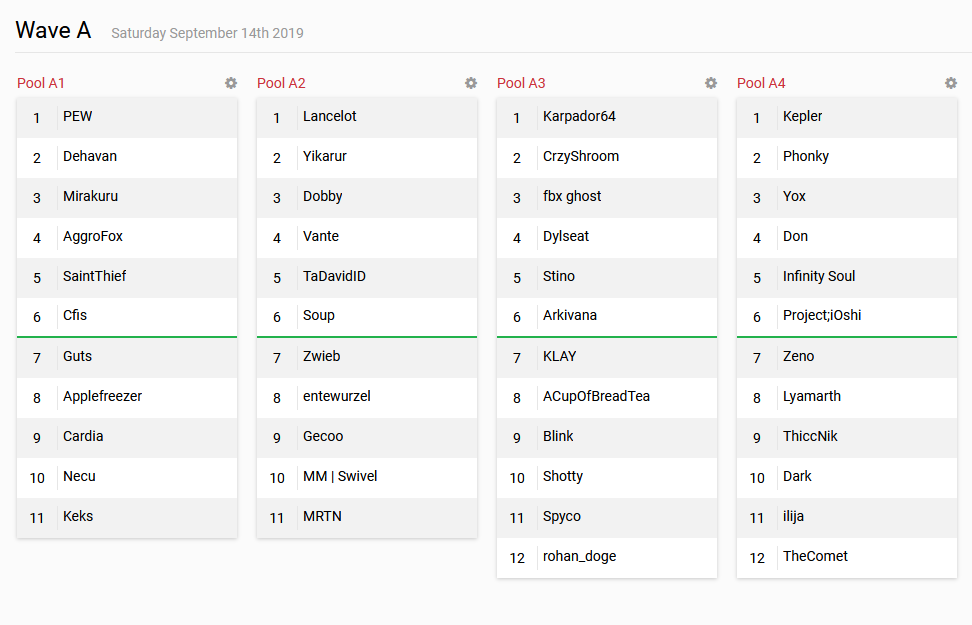Click the Wave A heading
This screenshot has width=972, height=625.
[53, 30]
